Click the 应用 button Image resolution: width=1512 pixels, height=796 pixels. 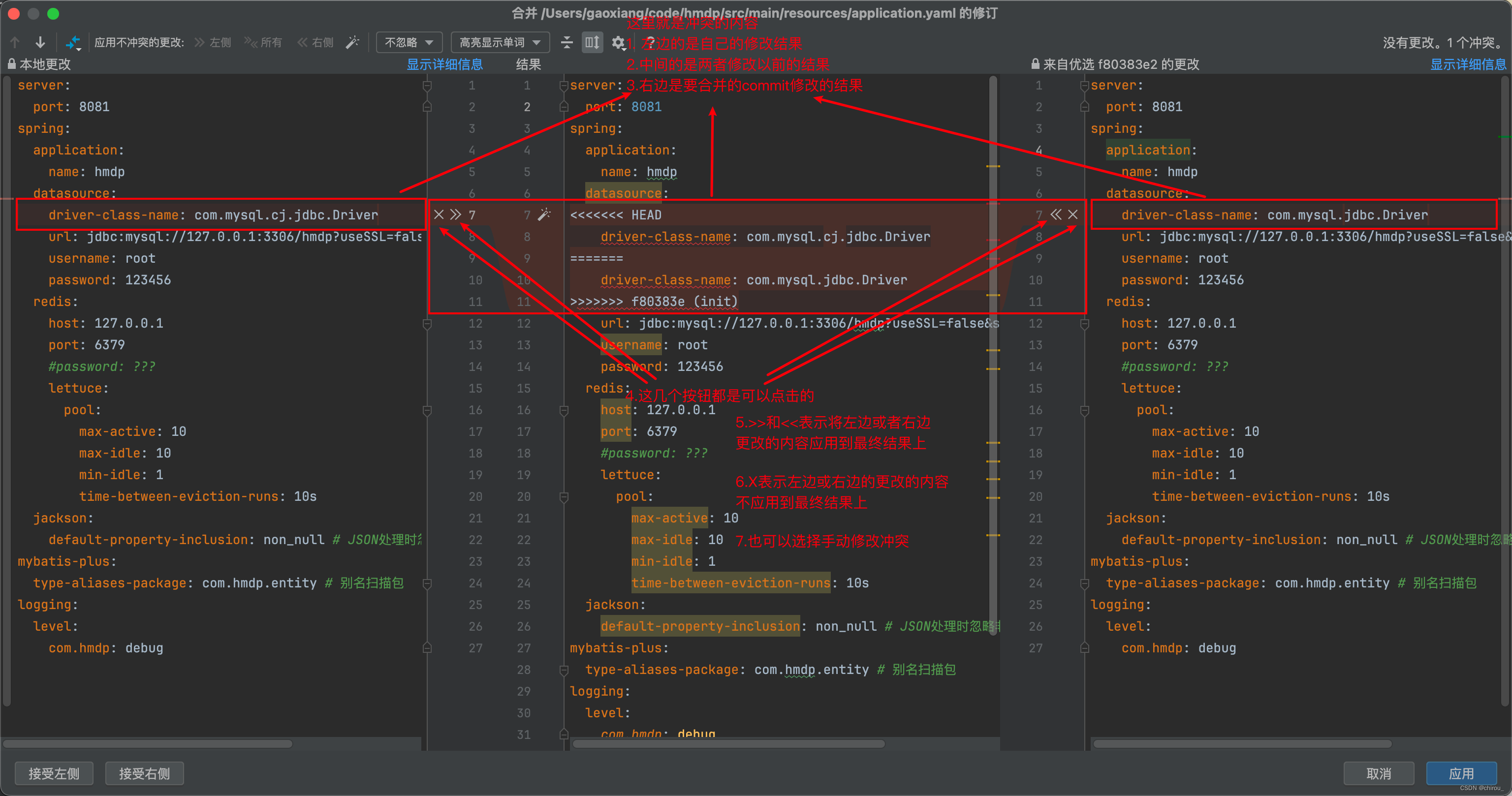1461,773
